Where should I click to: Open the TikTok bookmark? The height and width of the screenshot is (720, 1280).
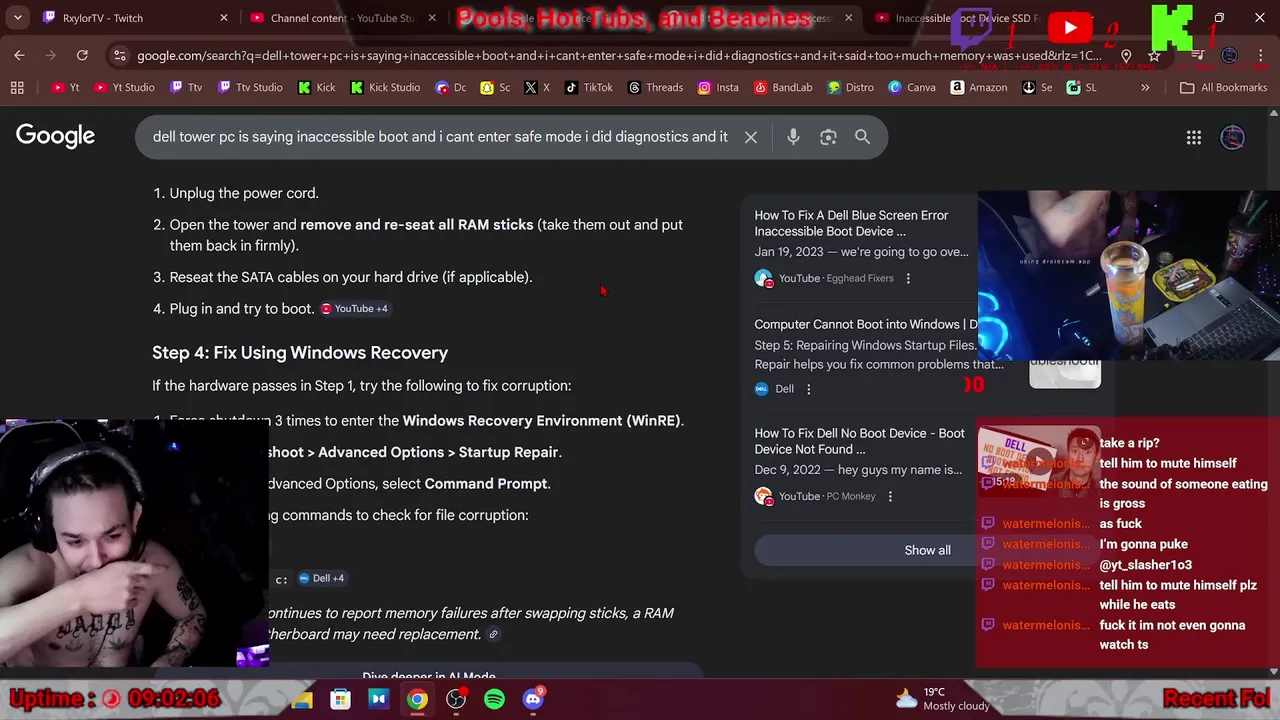point(588,88)
